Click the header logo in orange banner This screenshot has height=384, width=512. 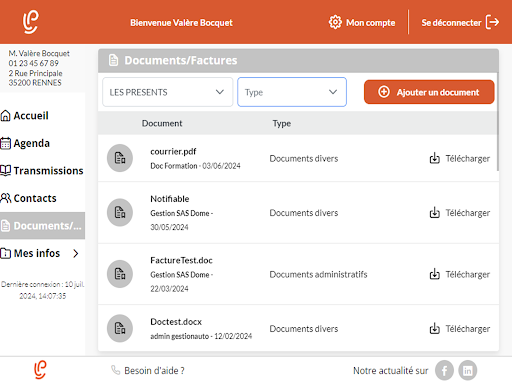coord(30,22)
